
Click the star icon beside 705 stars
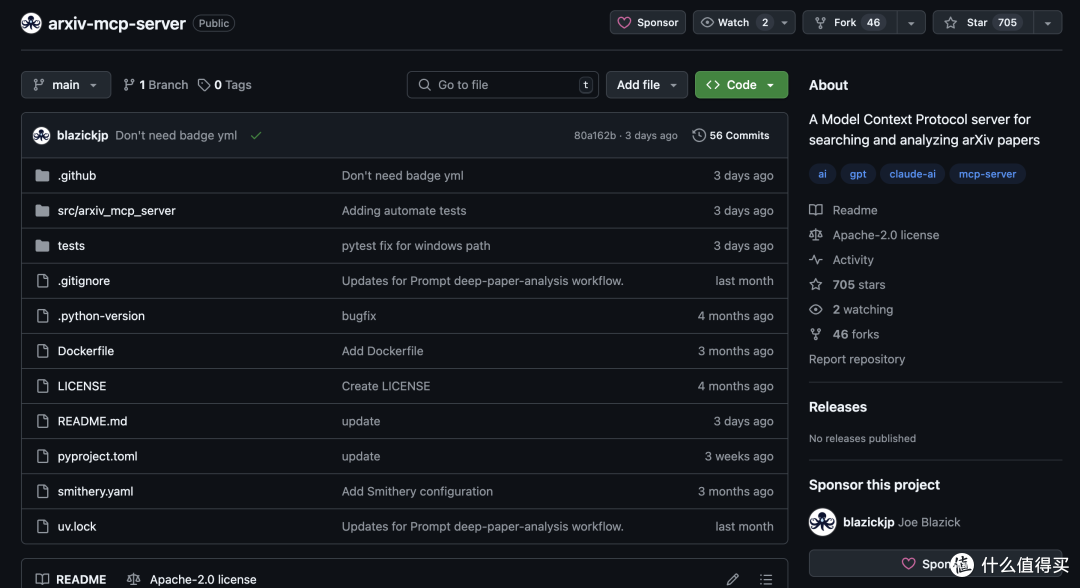tap(816, 284)
